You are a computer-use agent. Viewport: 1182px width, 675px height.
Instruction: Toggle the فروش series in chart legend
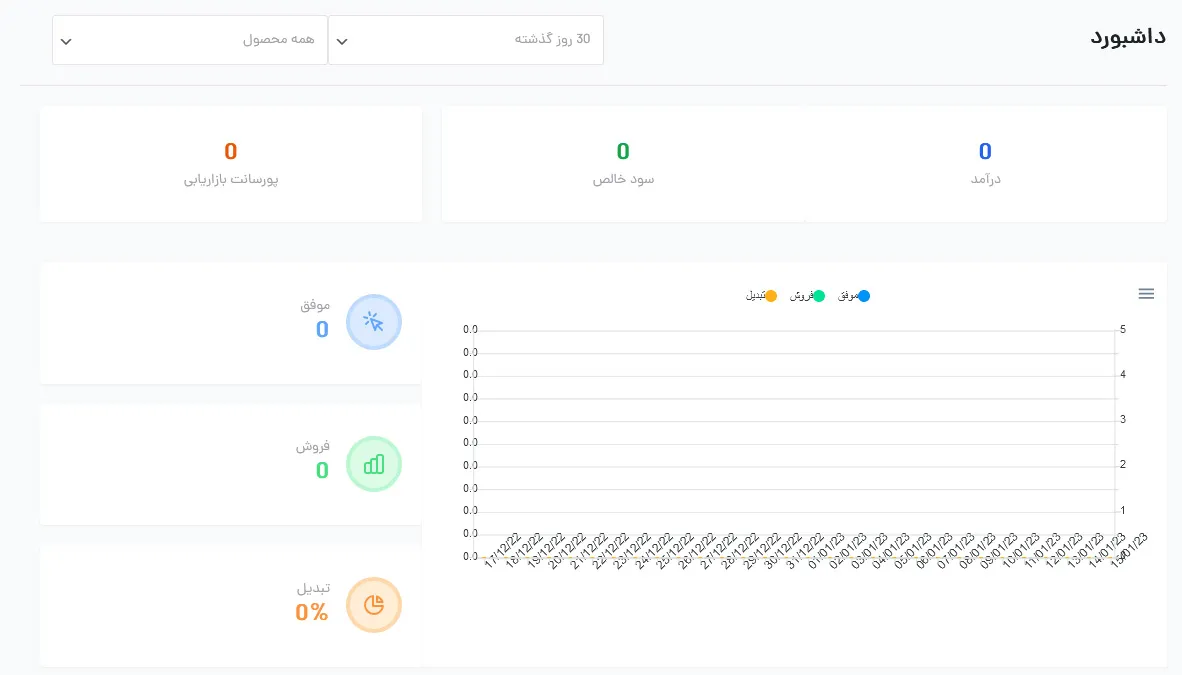coord(807,296)
